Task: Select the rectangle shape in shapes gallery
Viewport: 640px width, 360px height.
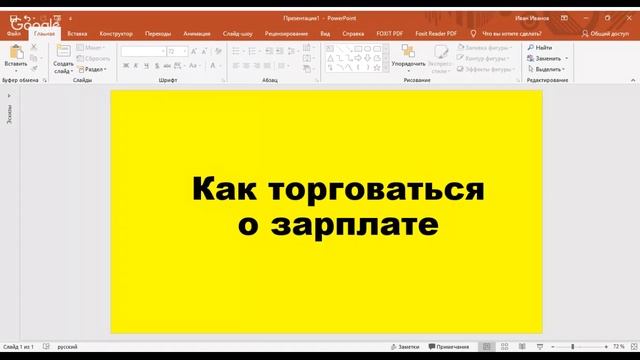Action: [x=358, y=49]
